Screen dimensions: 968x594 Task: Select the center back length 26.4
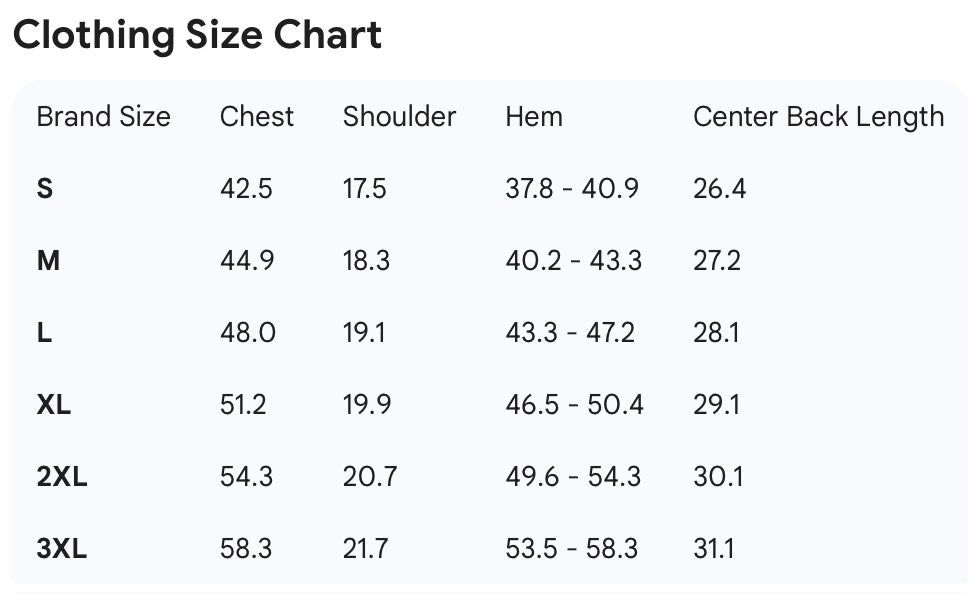[x=719, y=189]
